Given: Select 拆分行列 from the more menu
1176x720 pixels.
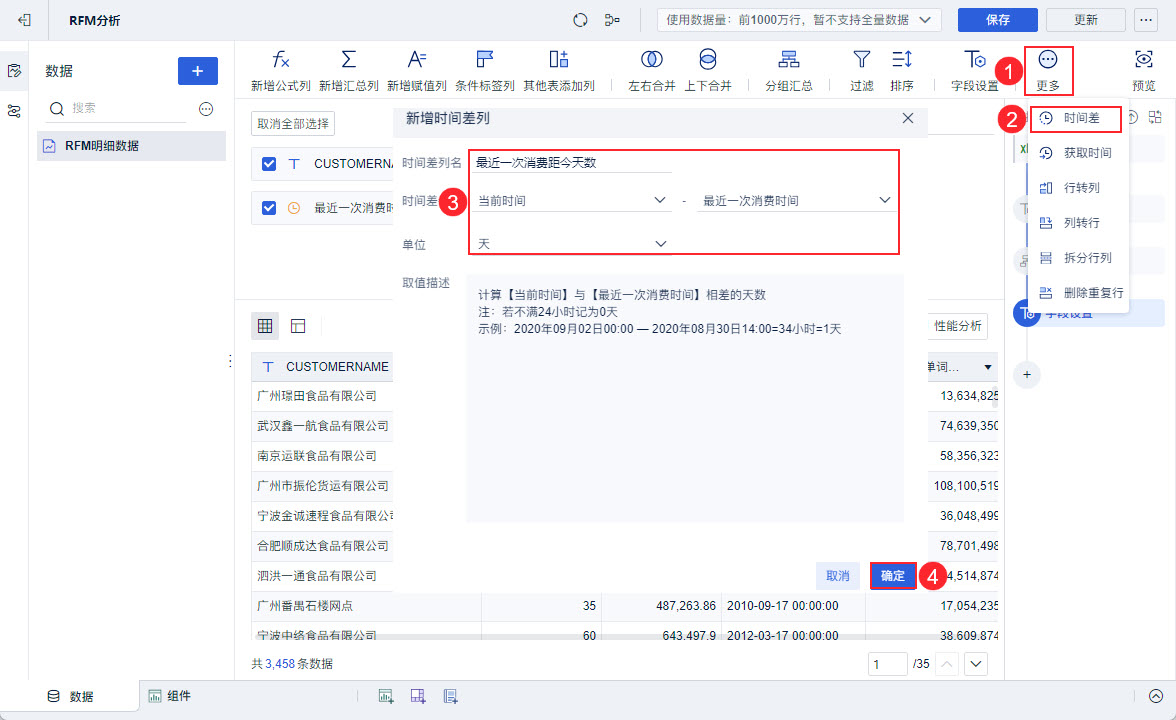Looking at the screenshot, I should [1076, 258].
